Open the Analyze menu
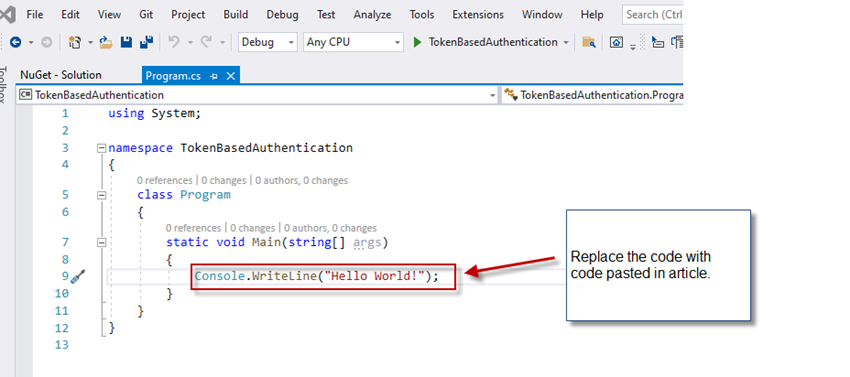 coord(372,15)
